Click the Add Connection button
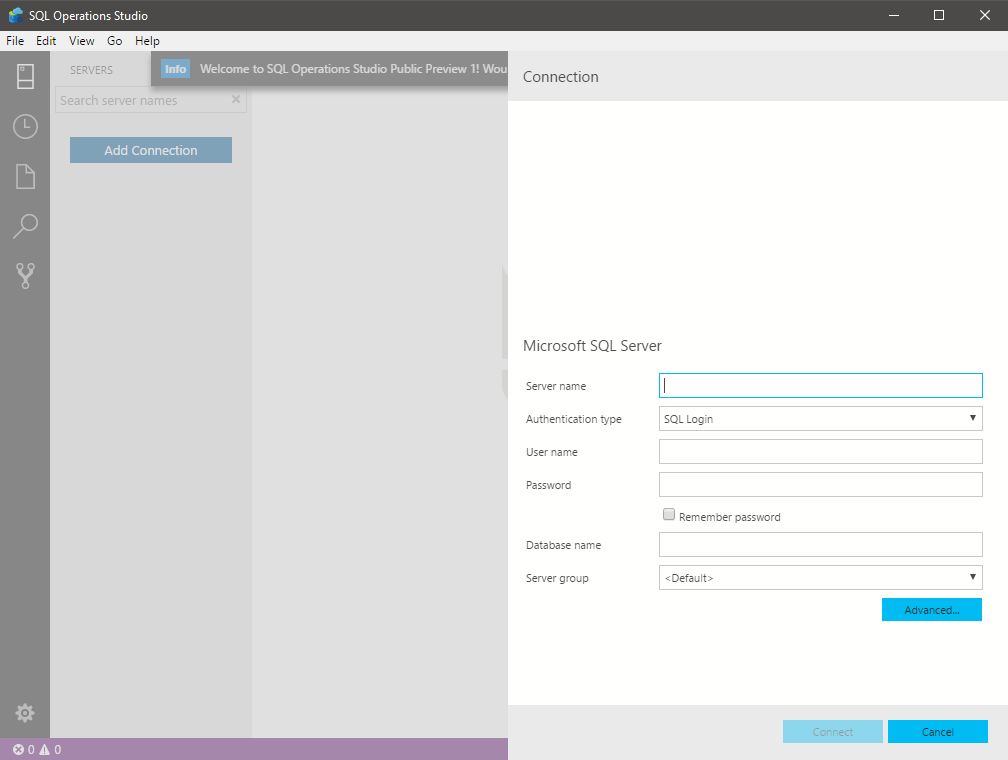 [150, 150]
